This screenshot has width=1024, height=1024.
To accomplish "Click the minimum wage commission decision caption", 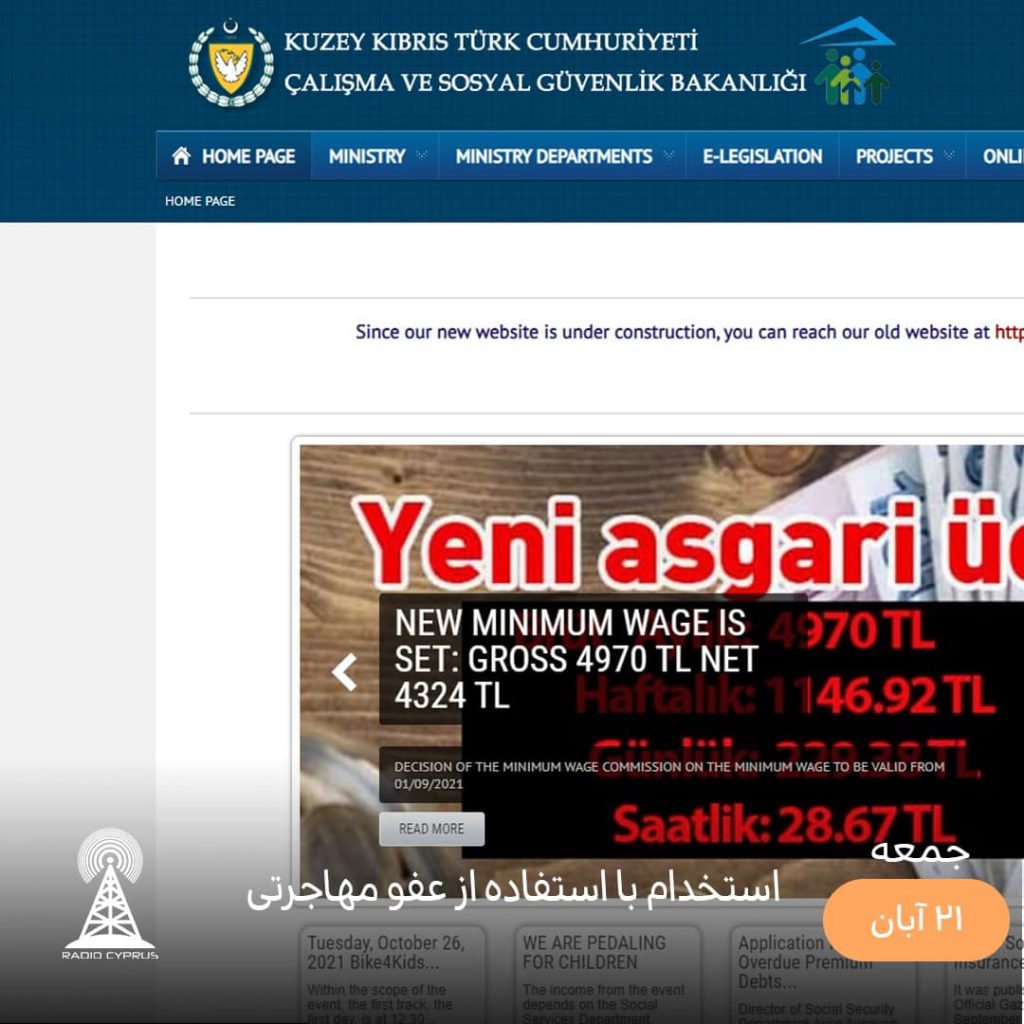I will 669,775.
